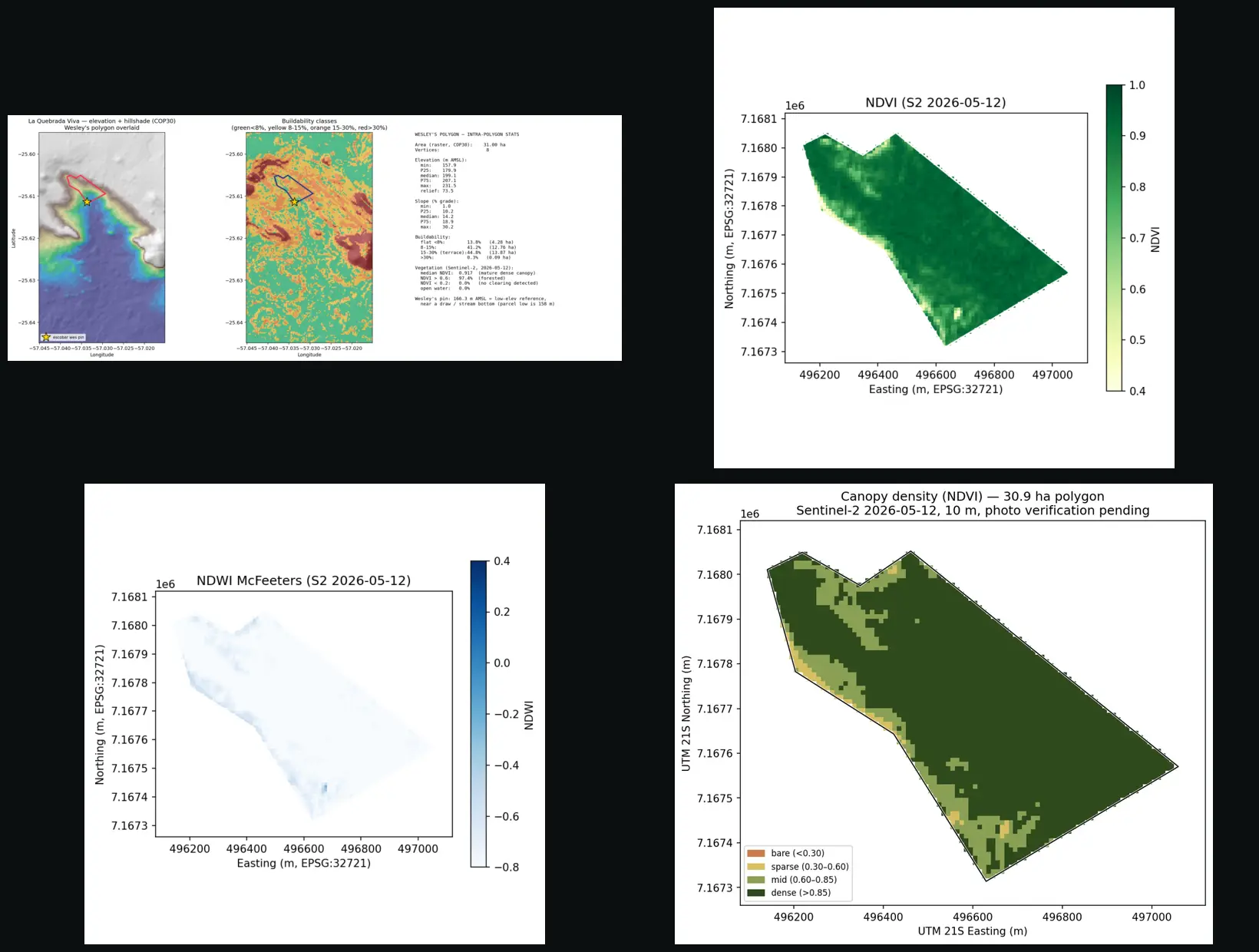The width and height of the screenshot is (1259, 952).
Task: Click the NDWI plot 'Easting (m, EPSG:32721)' label
Action: coord(303,864)
